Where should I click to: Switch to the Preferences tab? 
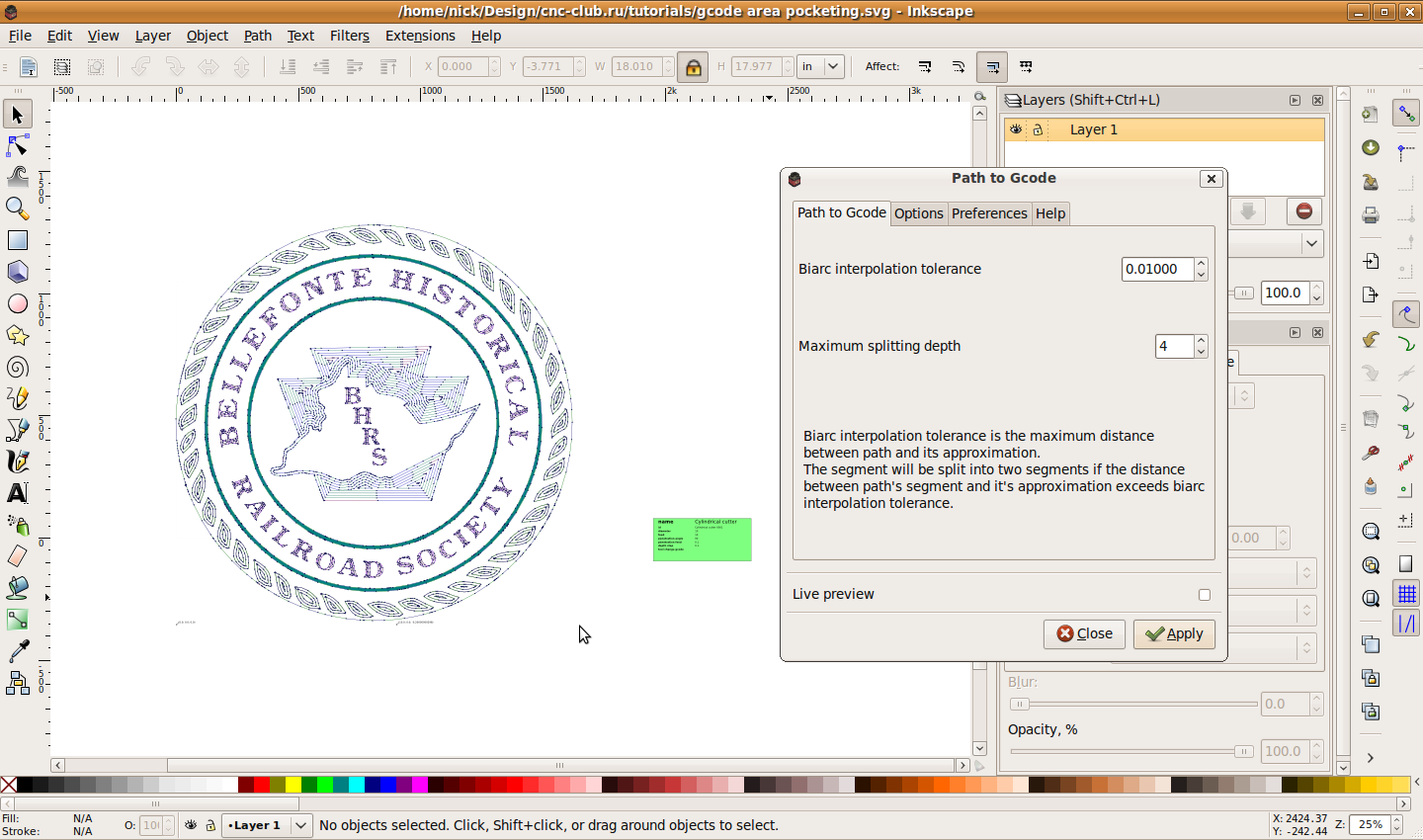(x=989, y=213)
